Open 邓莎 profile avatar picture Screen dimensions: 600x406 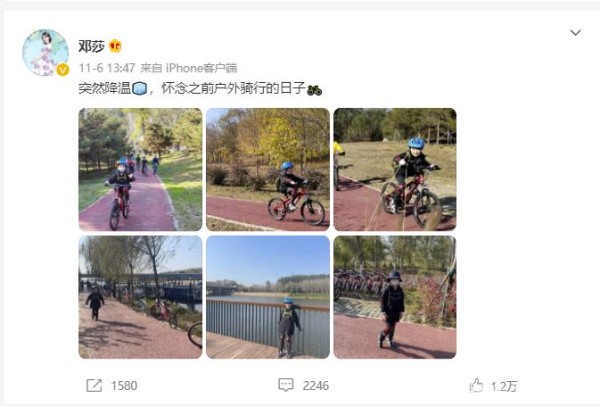[45, 52]
